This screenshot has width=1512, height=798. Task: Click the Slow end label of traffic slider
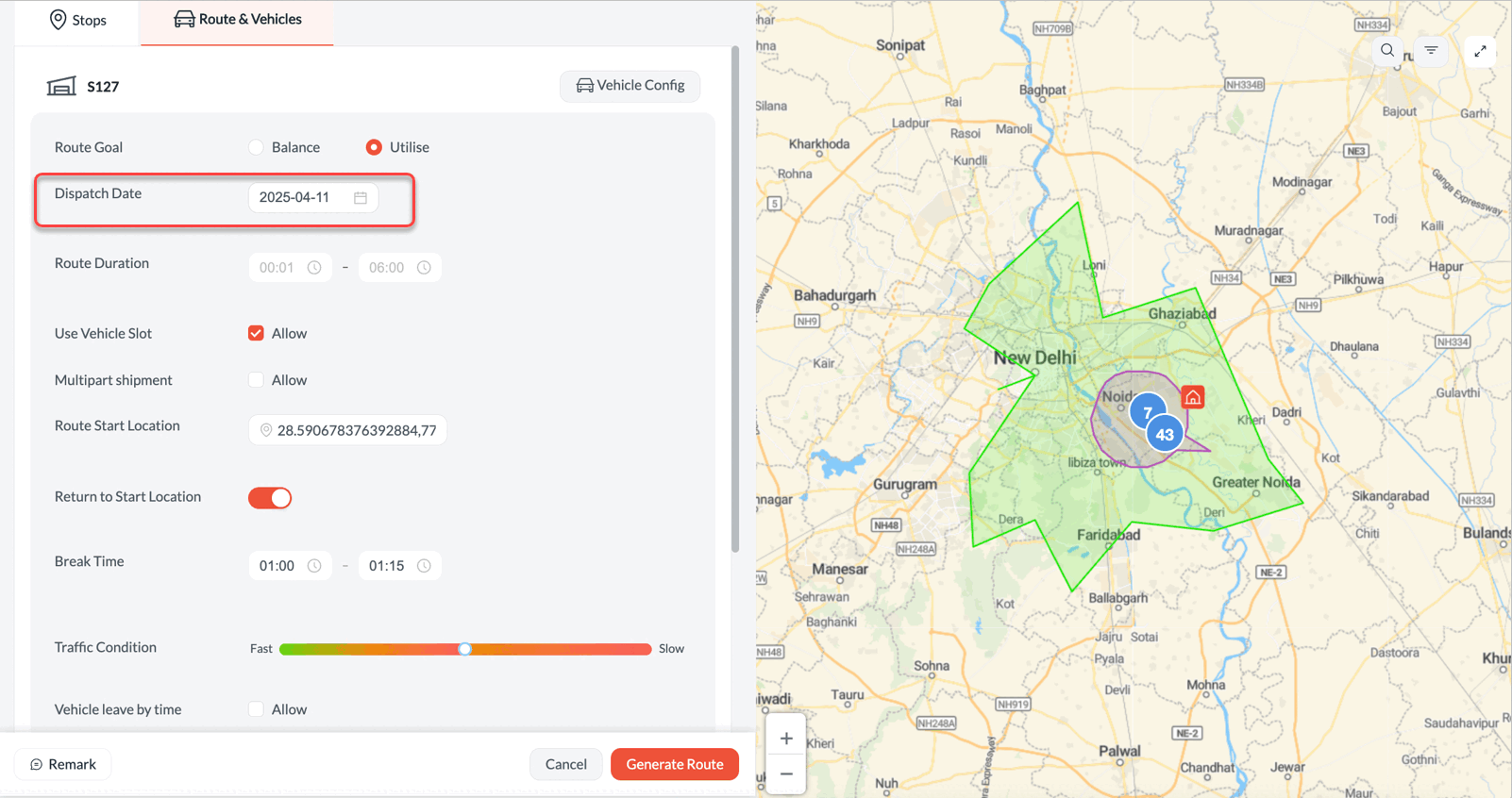(x=671, y=649)
